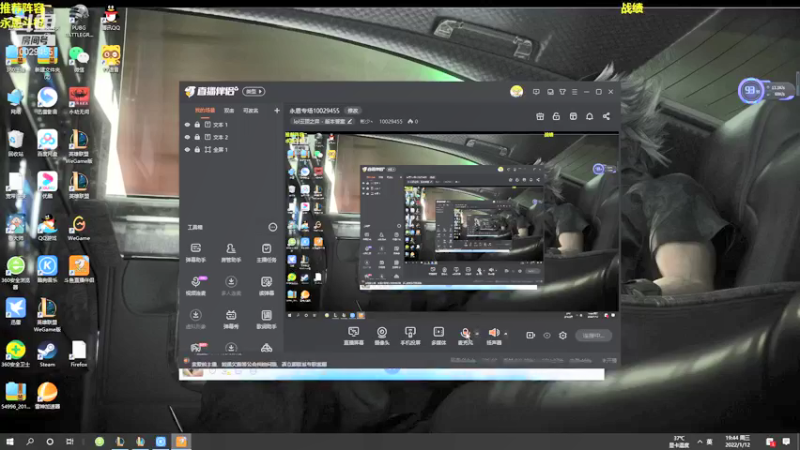Open the taskbar clock showing 19:44
Image resolution: width=800 pixels, height=450 pixels.
pos(737,442)
